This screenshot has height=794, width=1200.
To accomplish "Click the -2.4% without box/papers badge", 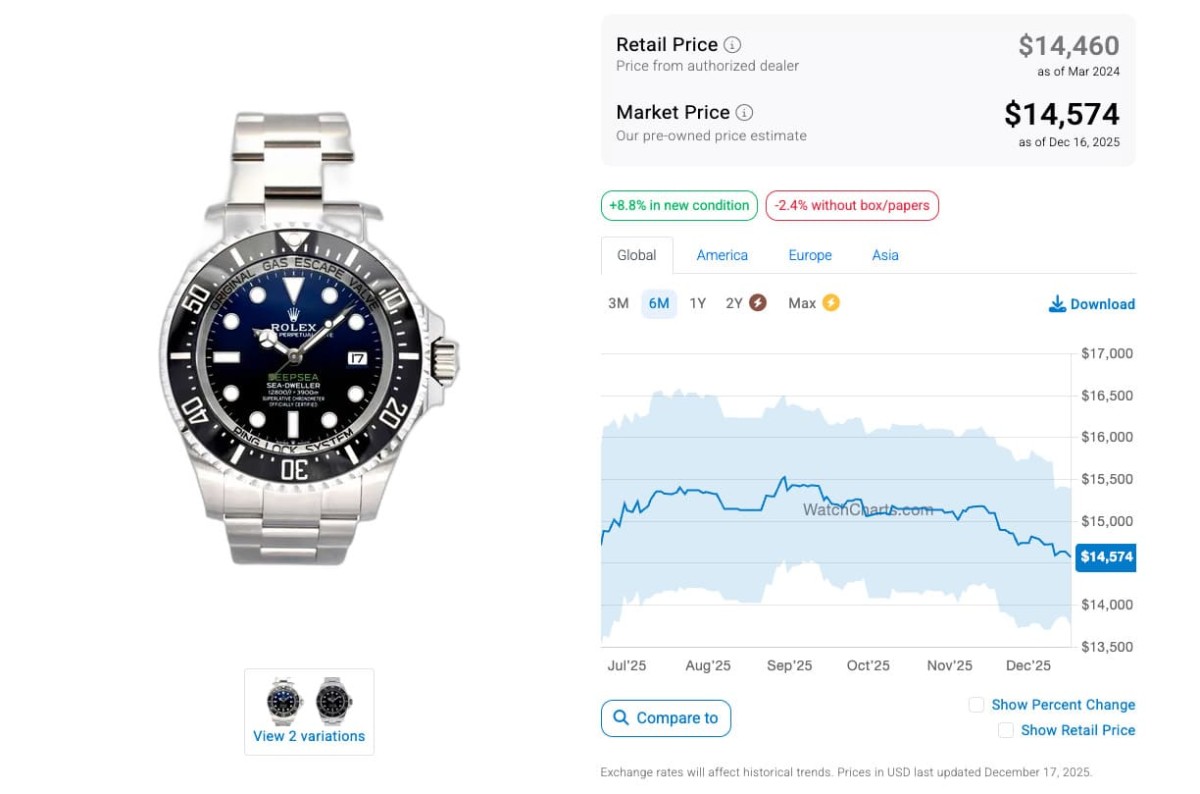I will [852, 206].
